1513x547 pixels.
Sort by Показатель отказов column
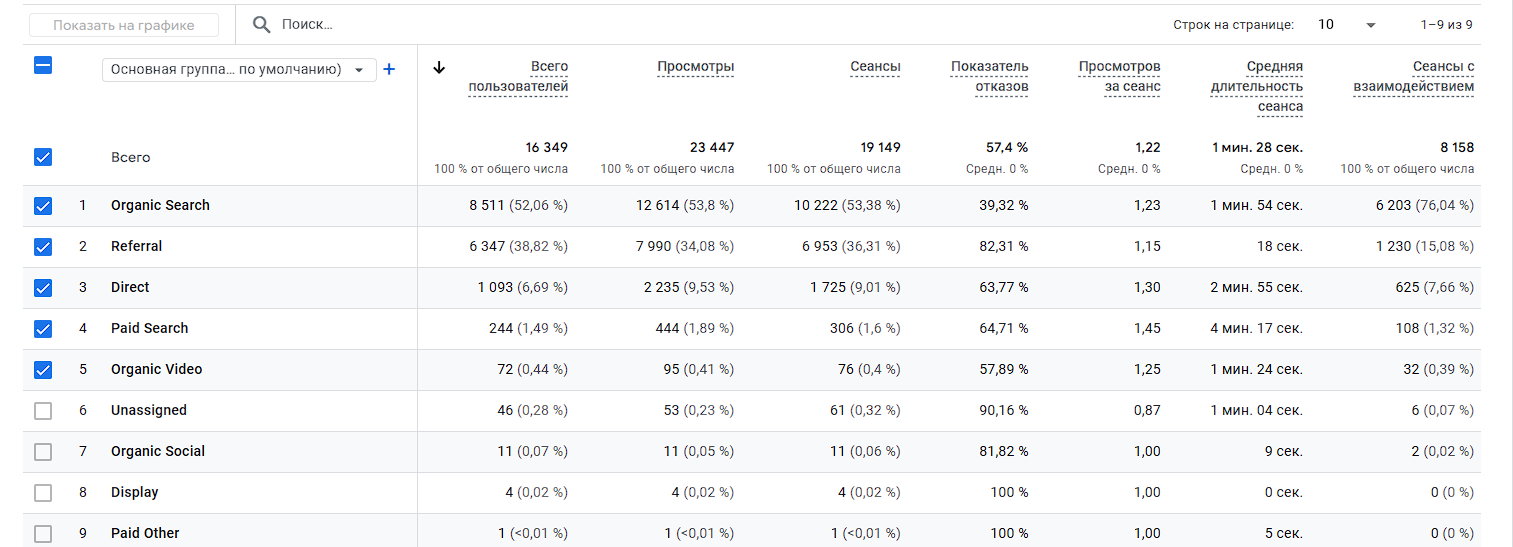coord(989,77)
